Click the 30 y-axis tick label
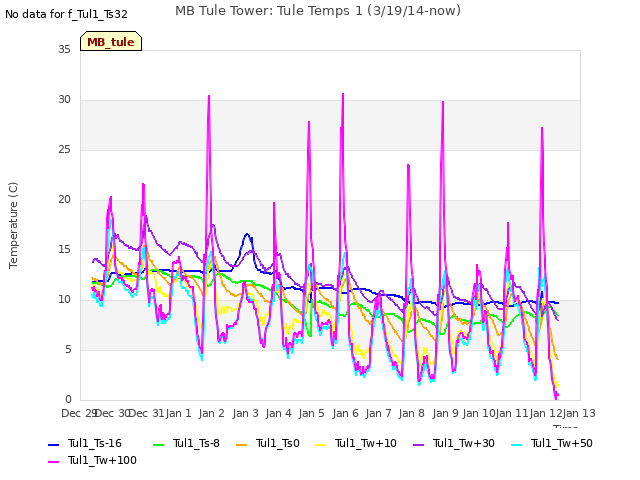 [x=64, y=100]
